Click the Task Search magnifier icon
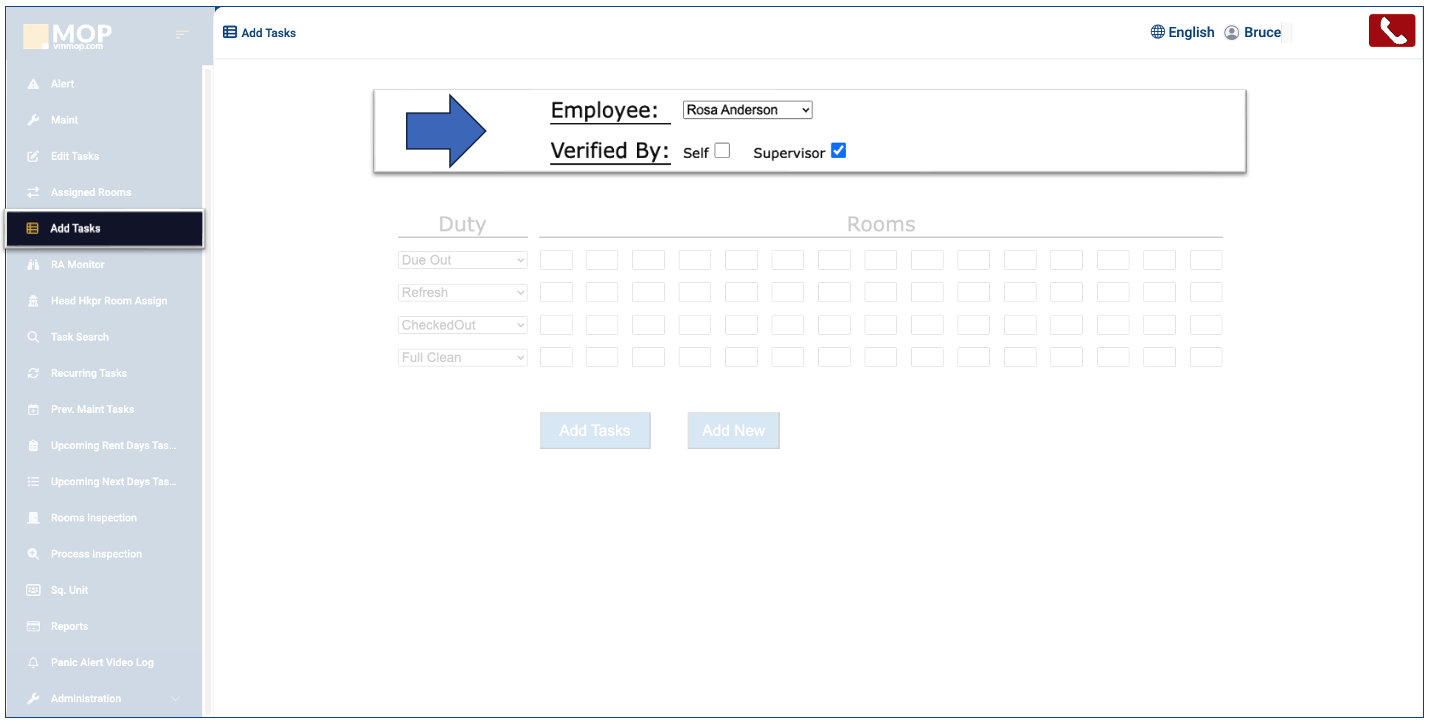Viewport: 1430px width, 724px height. coord(33,337)
